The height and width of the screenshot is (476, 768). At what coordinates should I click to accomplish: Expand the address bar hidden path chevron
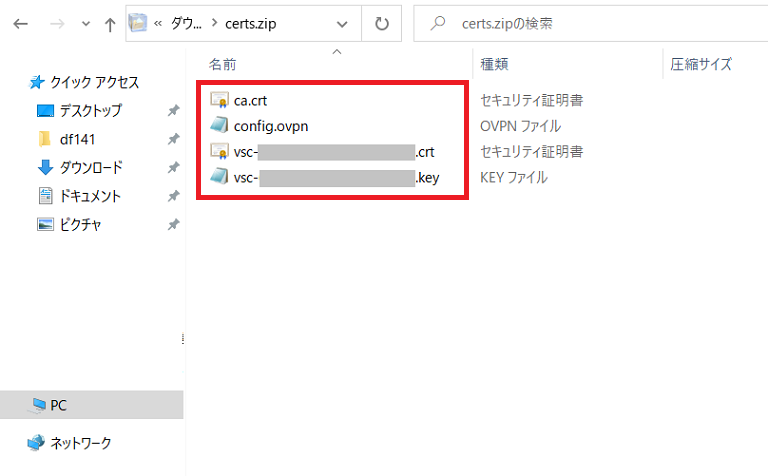pos(158,24)
